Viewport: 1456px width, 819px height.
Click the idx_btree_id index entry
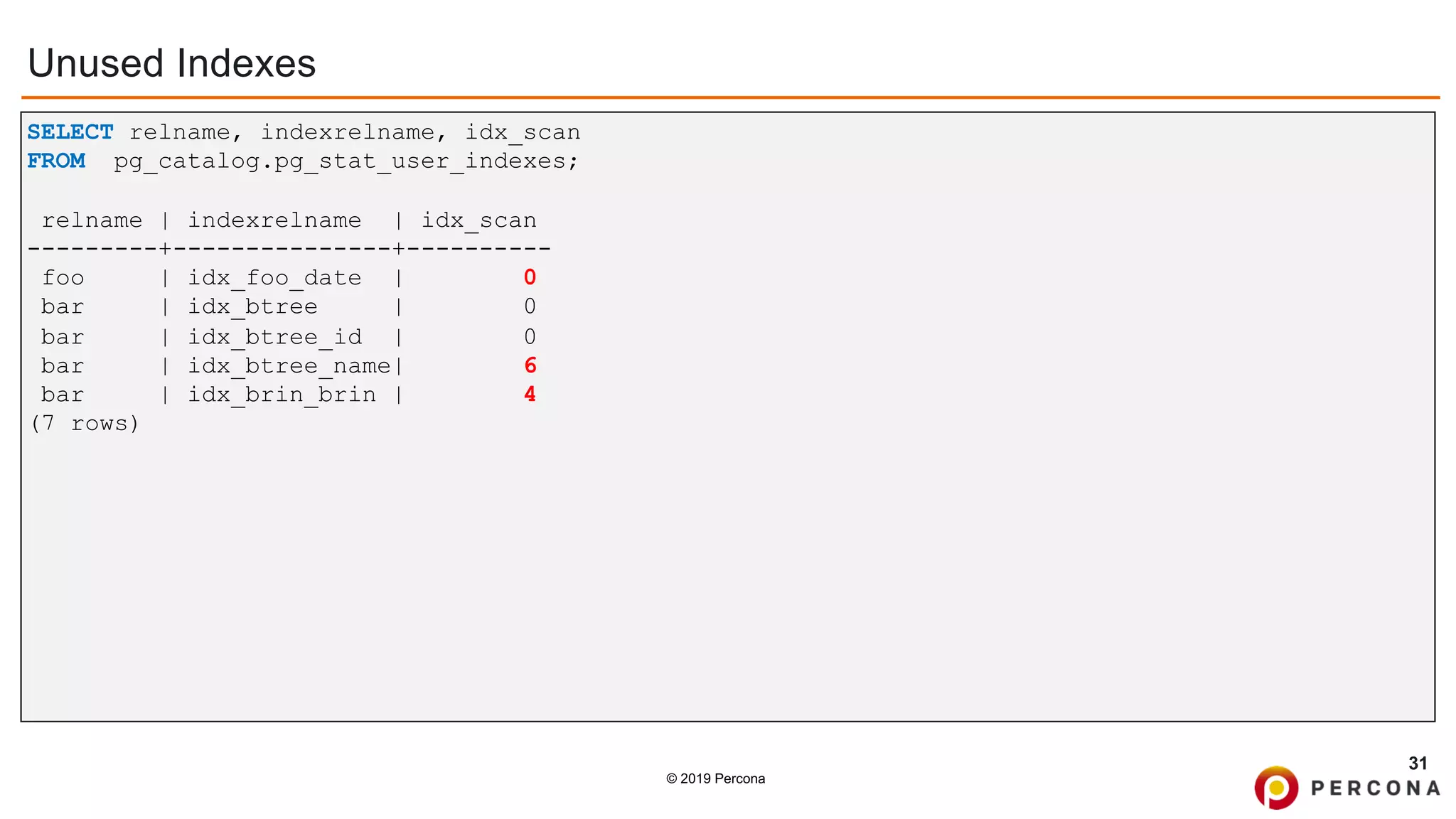coord(274,337)
